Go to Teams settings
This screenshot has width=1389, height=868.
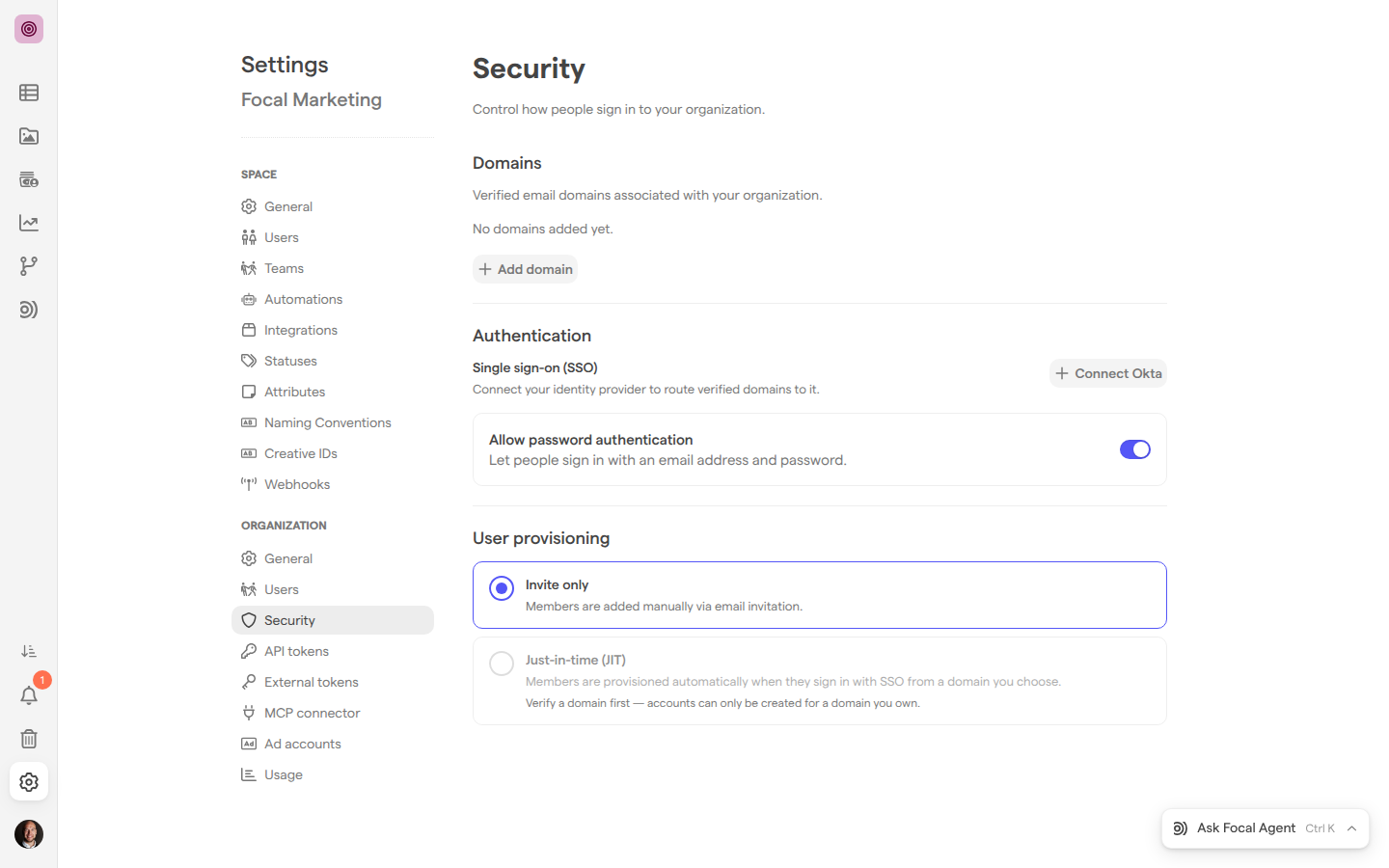click(x=333, y=268)
